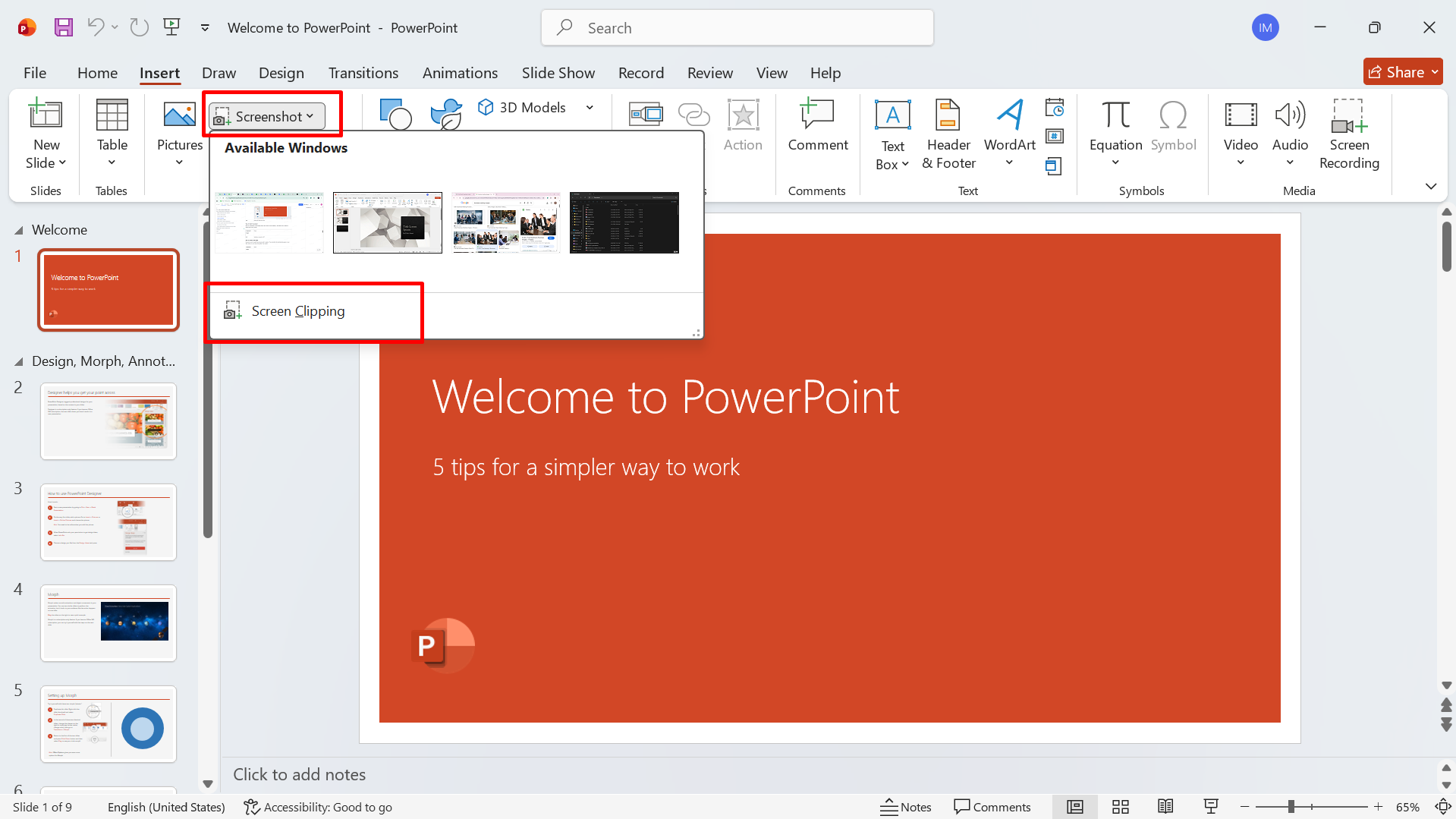The width and height of the screenshot is (1456, 819).
Task: Open the Transitions tab
Action: click(x=363, y=73)
